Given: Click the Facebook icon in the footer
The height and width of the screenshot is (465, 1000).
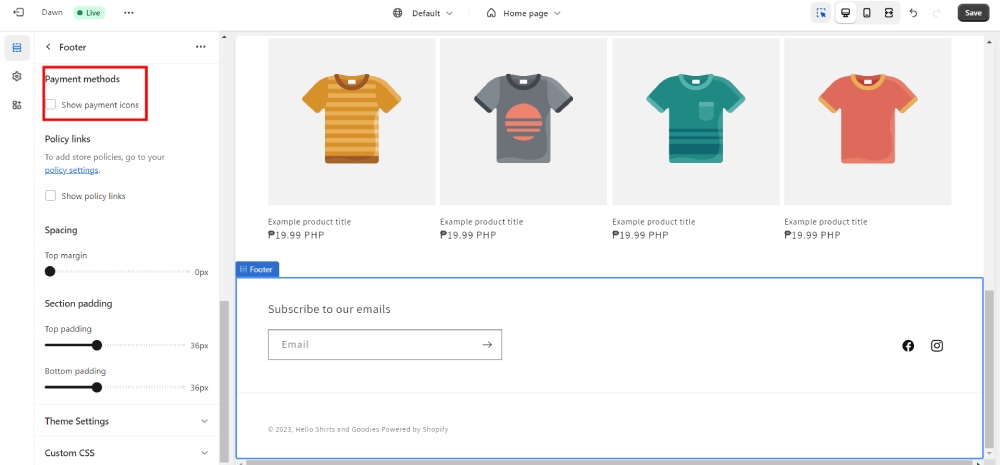Looking at the screenshot, I should (x=908, y=346).
